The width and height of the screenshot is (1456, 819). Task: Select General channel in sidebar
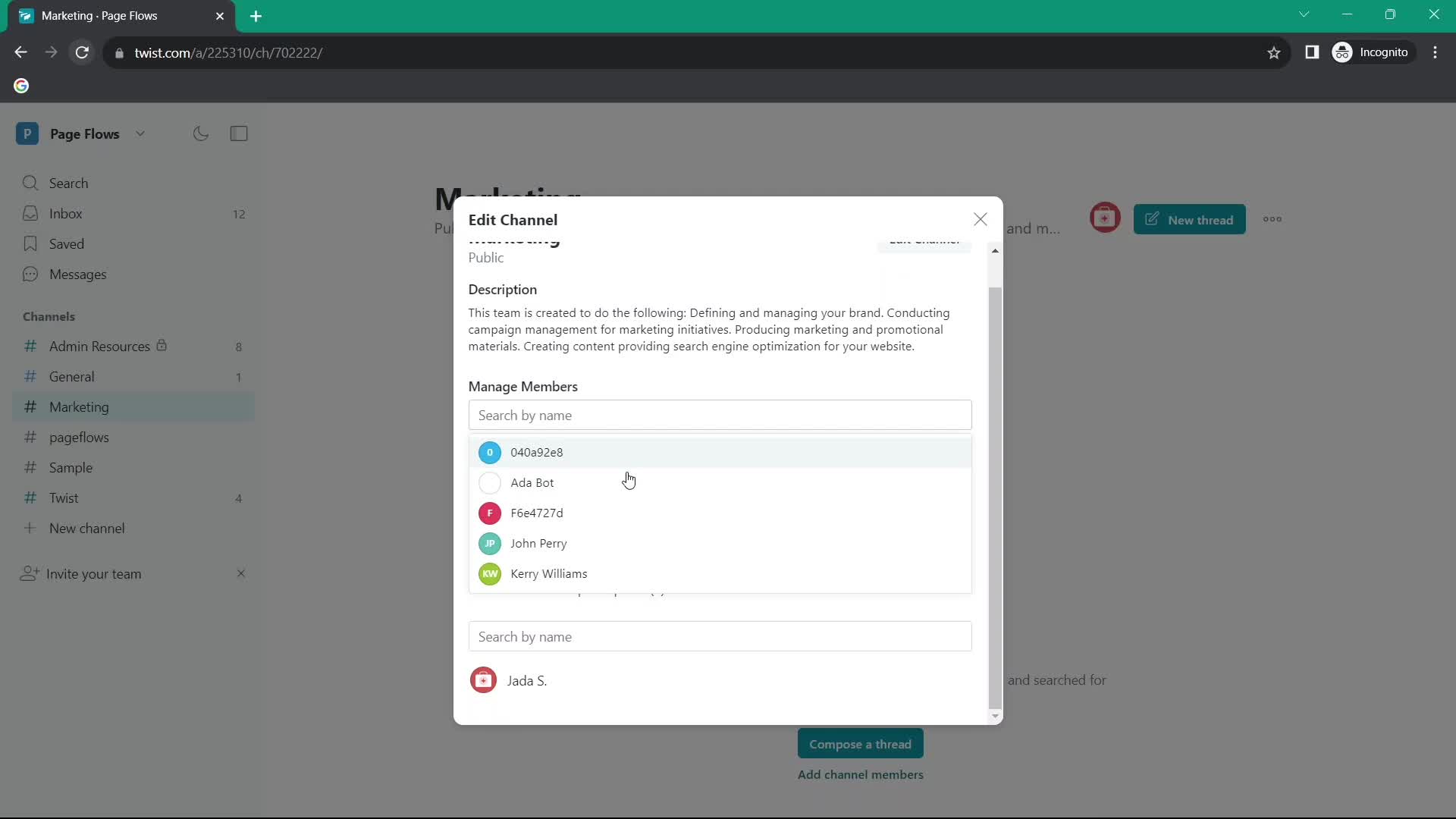71,376
